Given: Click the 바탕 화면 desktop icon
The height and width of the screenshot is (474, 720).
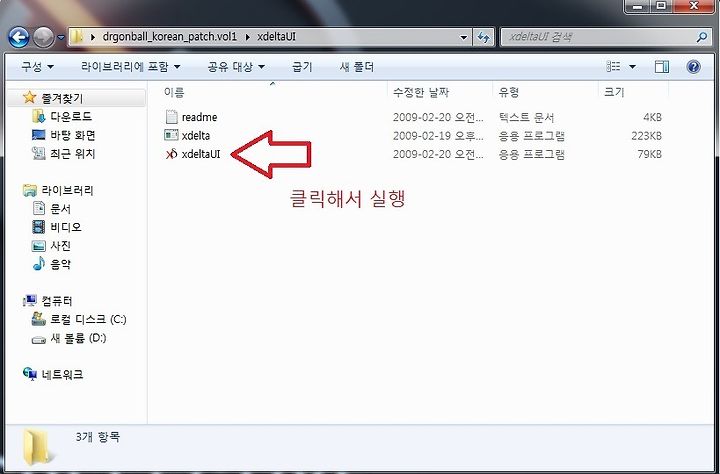Looking at the screenshot, I should 39,135.
